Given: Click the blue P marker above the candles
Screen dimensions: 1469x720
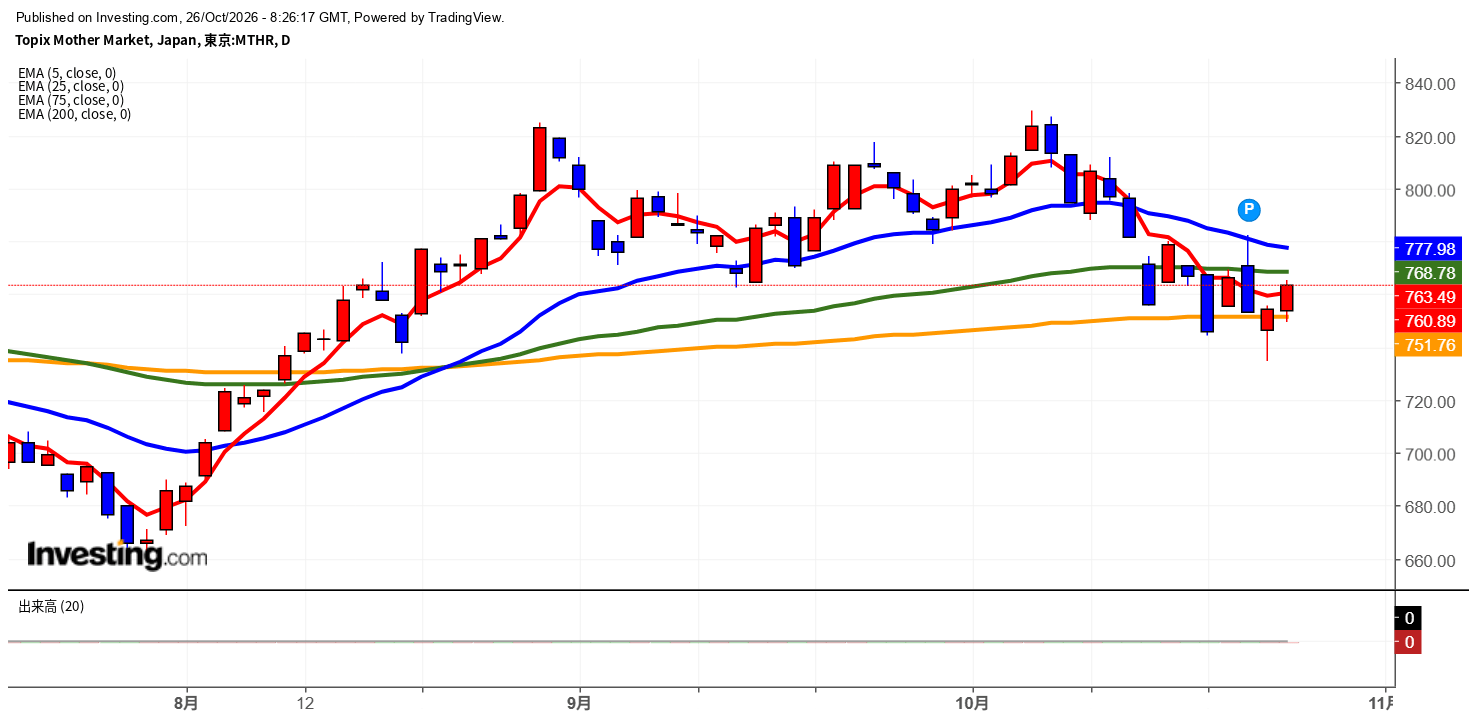Looking at the screenshot, I should click(x=1249, y=210).
